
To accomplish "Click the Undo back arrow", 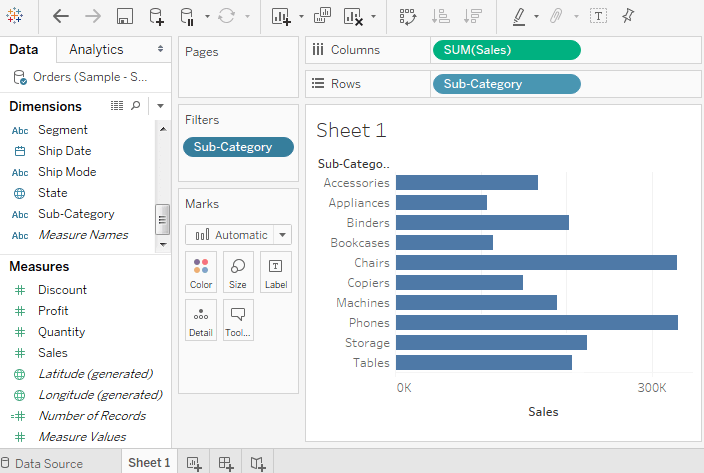I will [x=61, y=17].
